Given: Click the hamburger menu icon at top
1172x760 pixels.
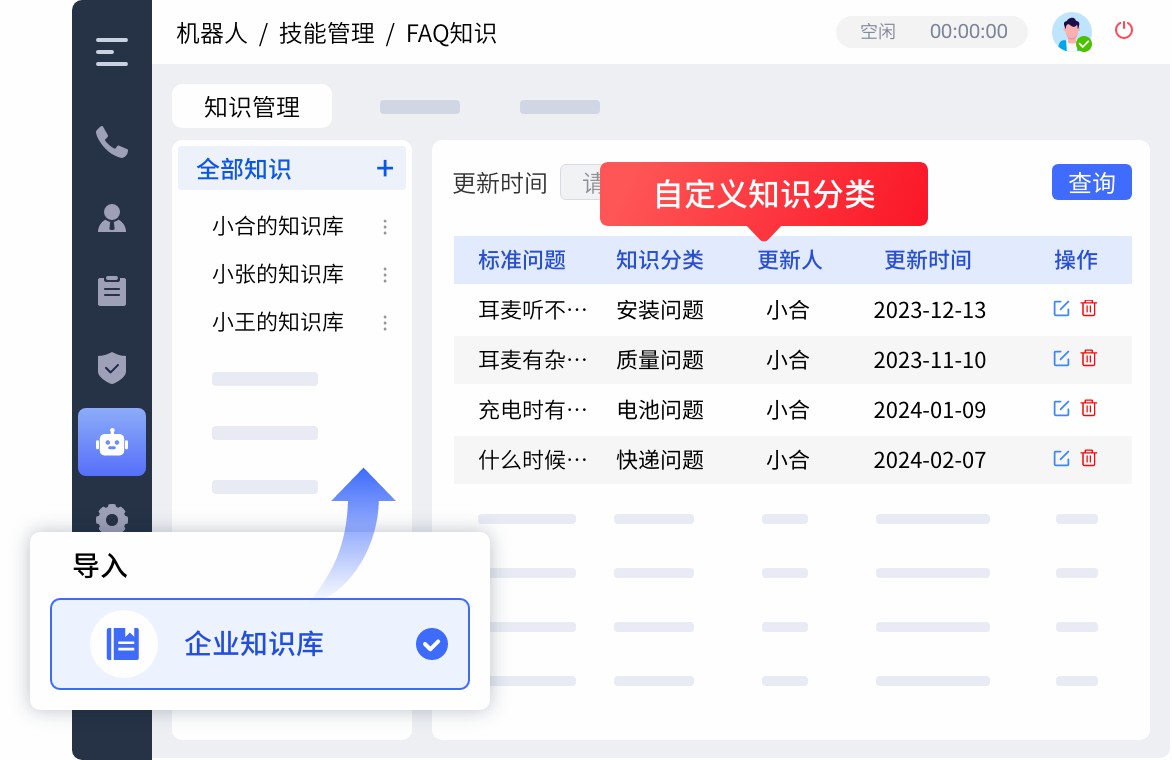Looking at the screenshot, I should (x=111, y=51).
